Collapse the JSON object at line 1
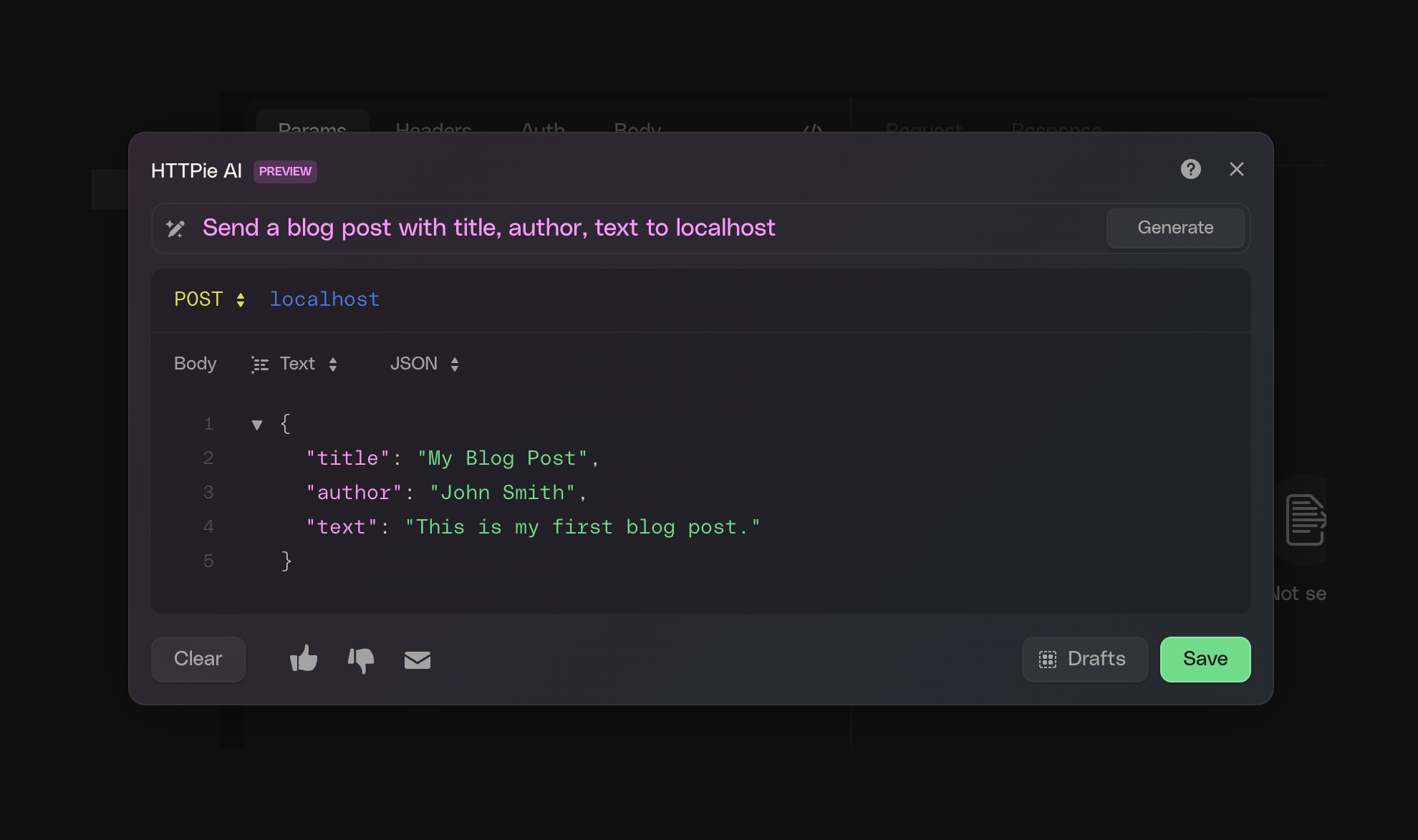This screenshot has width=1418, height=840. pos(256,424)
